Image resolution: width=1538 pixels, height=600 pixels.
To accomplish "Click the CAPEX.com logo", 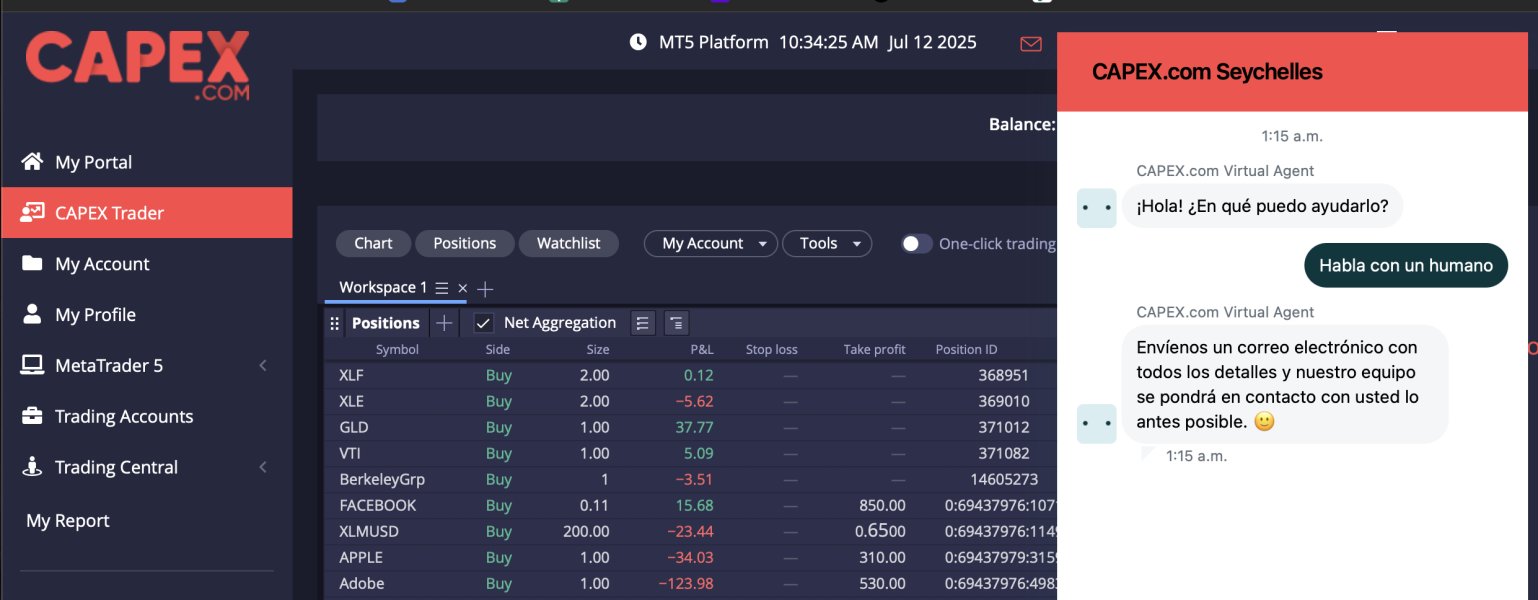I will point(138,66).
